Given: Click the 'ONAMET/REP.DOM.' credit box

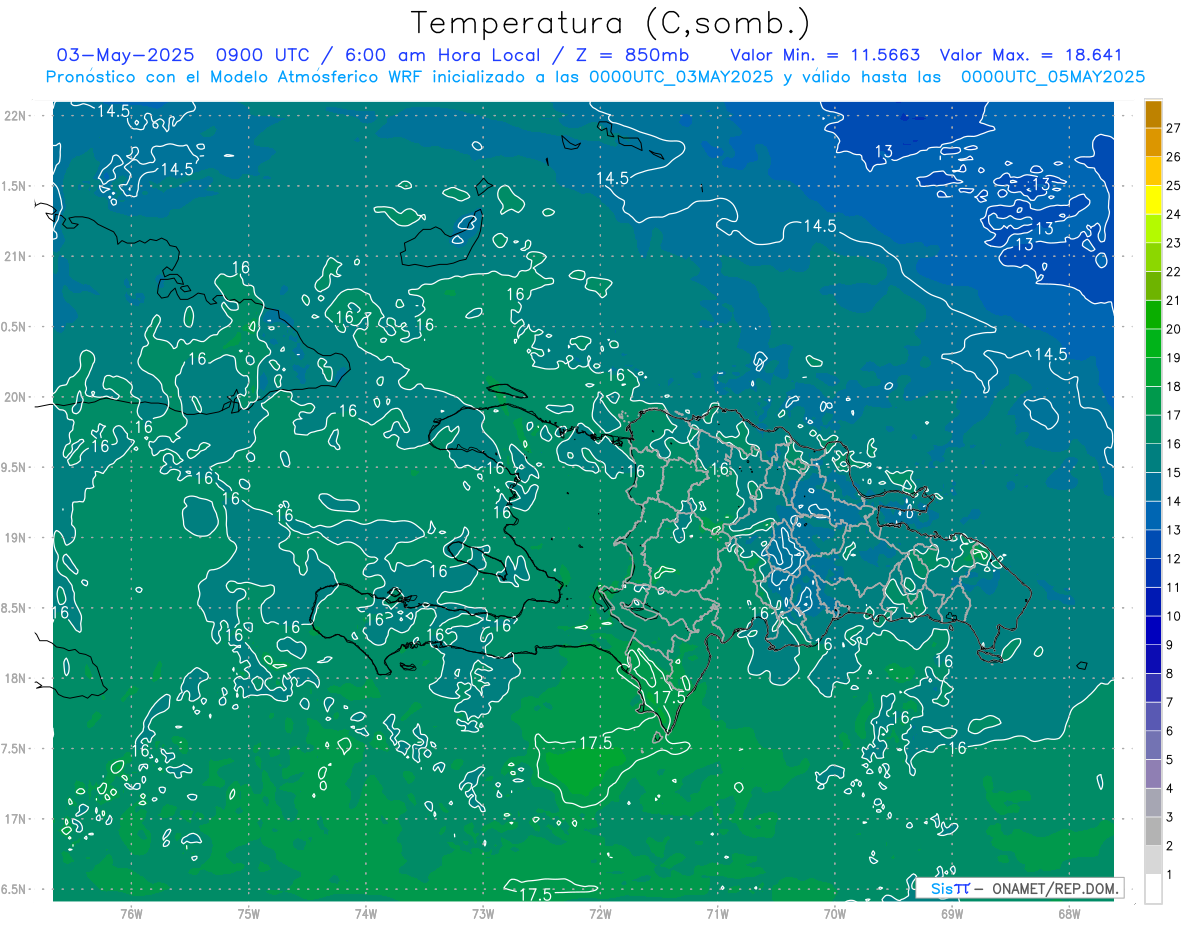Looking at the screenshot, I should point(1019,888).
